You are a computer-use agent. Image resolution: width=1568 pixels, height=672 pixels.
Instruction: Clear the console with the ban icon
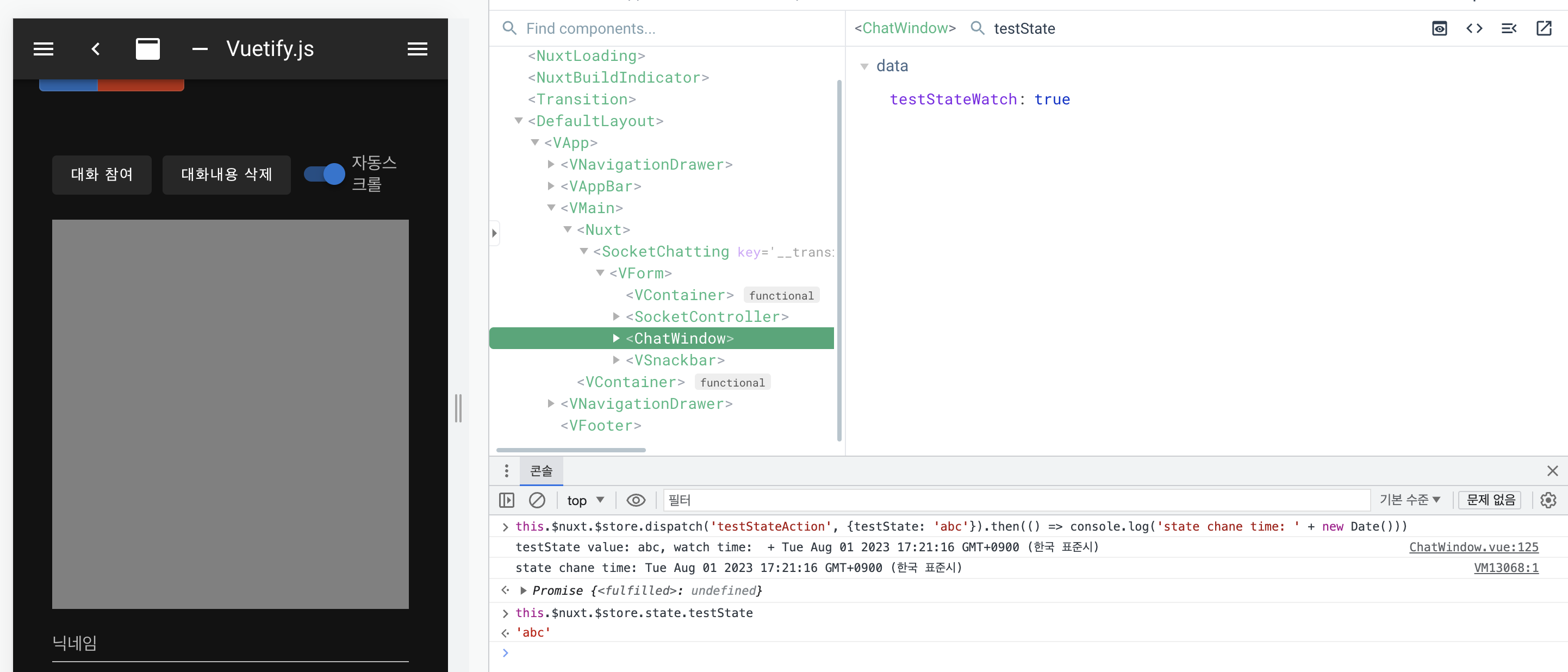pyautogui.click(x=537, y=500)
